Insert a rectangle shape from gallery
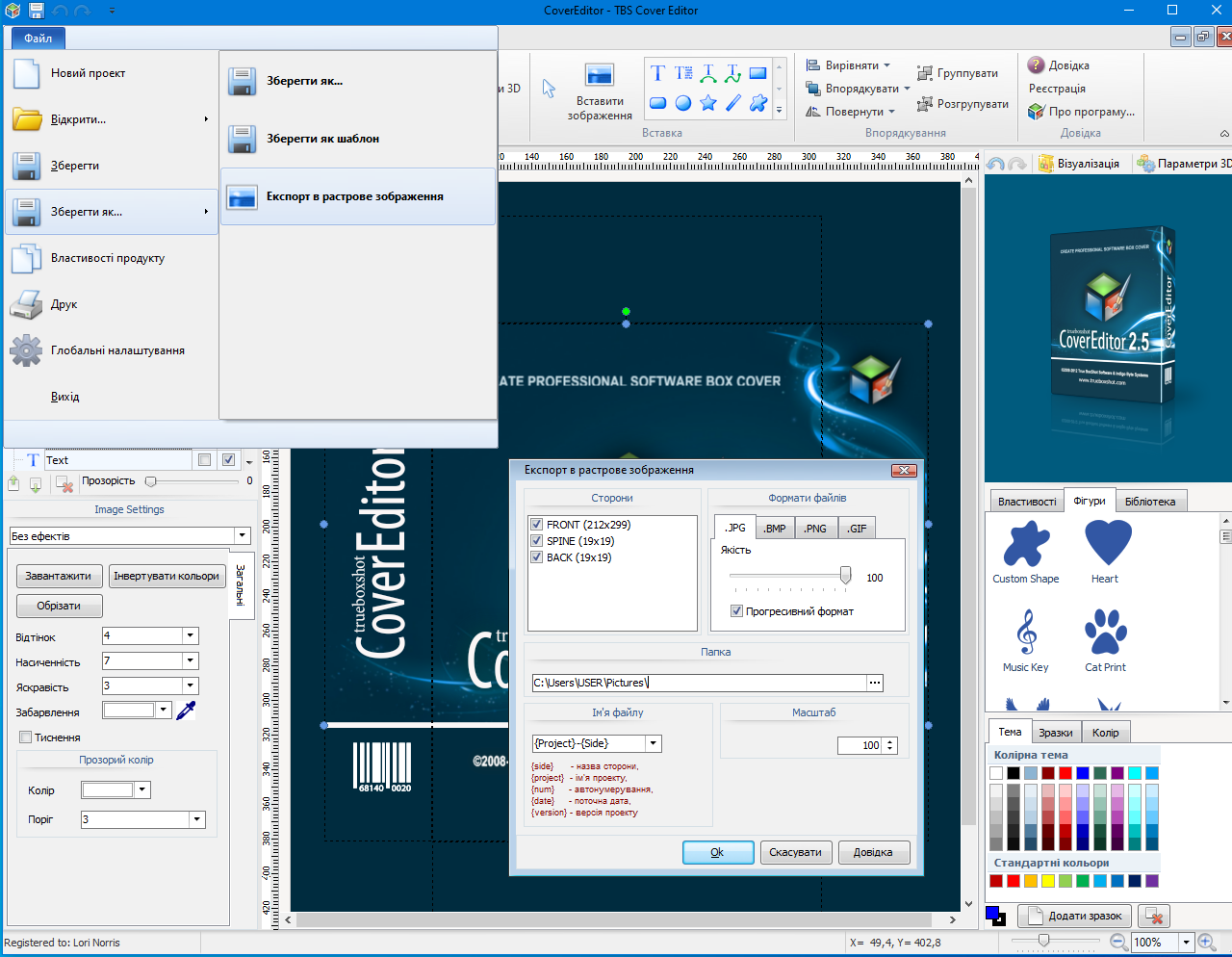 click(x=758, y=73)
